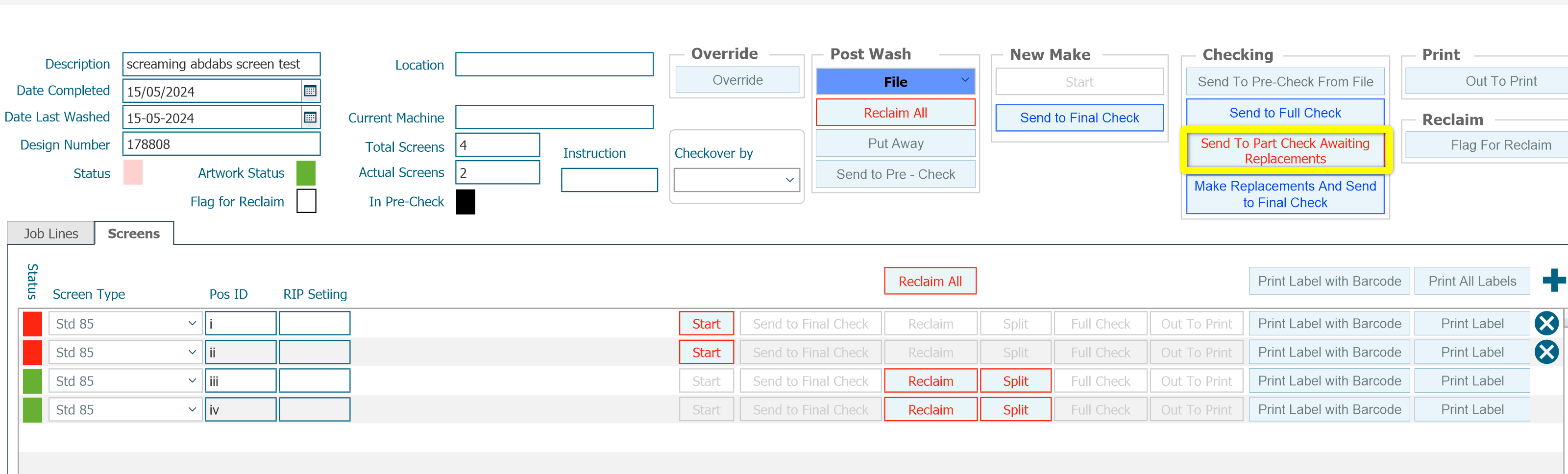This screenshot has height=474, width=1568.
Task: Click Send to Full Check button
Action: point(1285,113)
